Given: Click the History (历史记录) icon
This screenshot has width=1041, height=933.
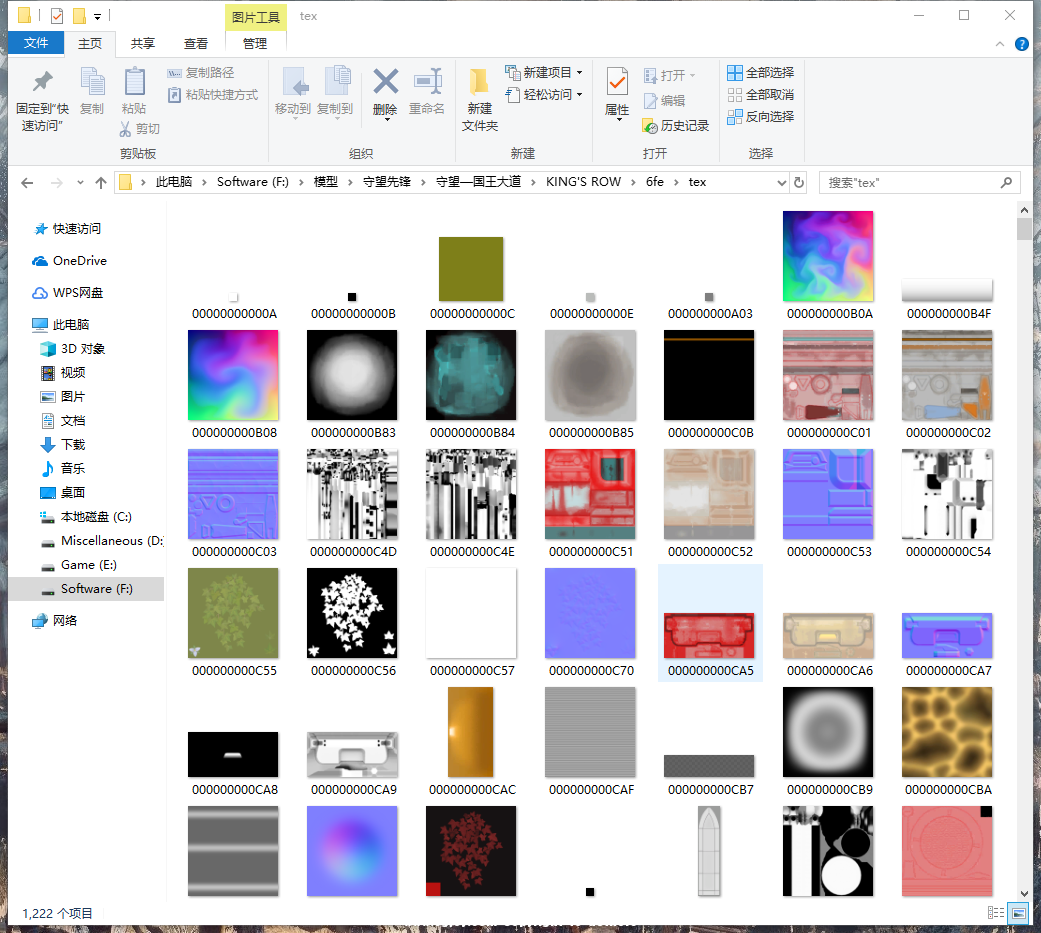Looking at the screenshot, I should coord(675,126).
